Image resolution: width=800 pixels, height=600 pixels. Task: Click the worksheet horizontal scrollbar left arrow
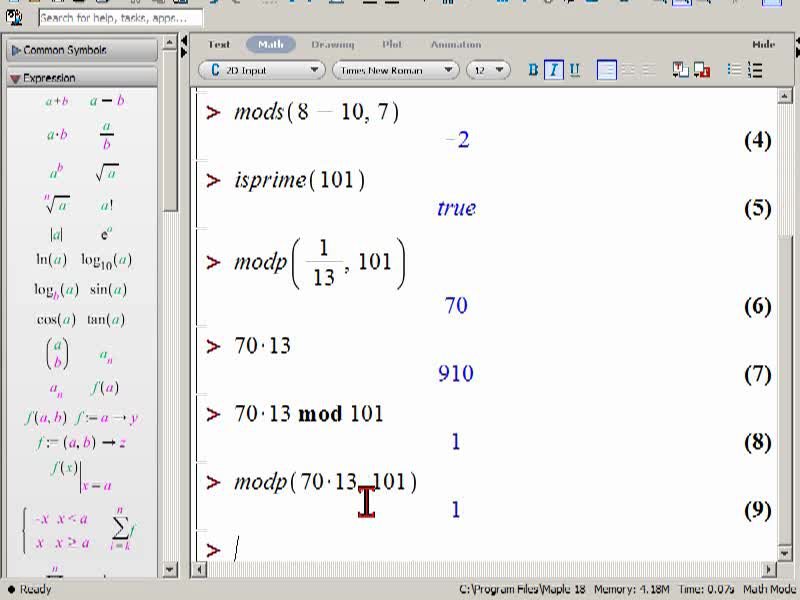point(199,569)
